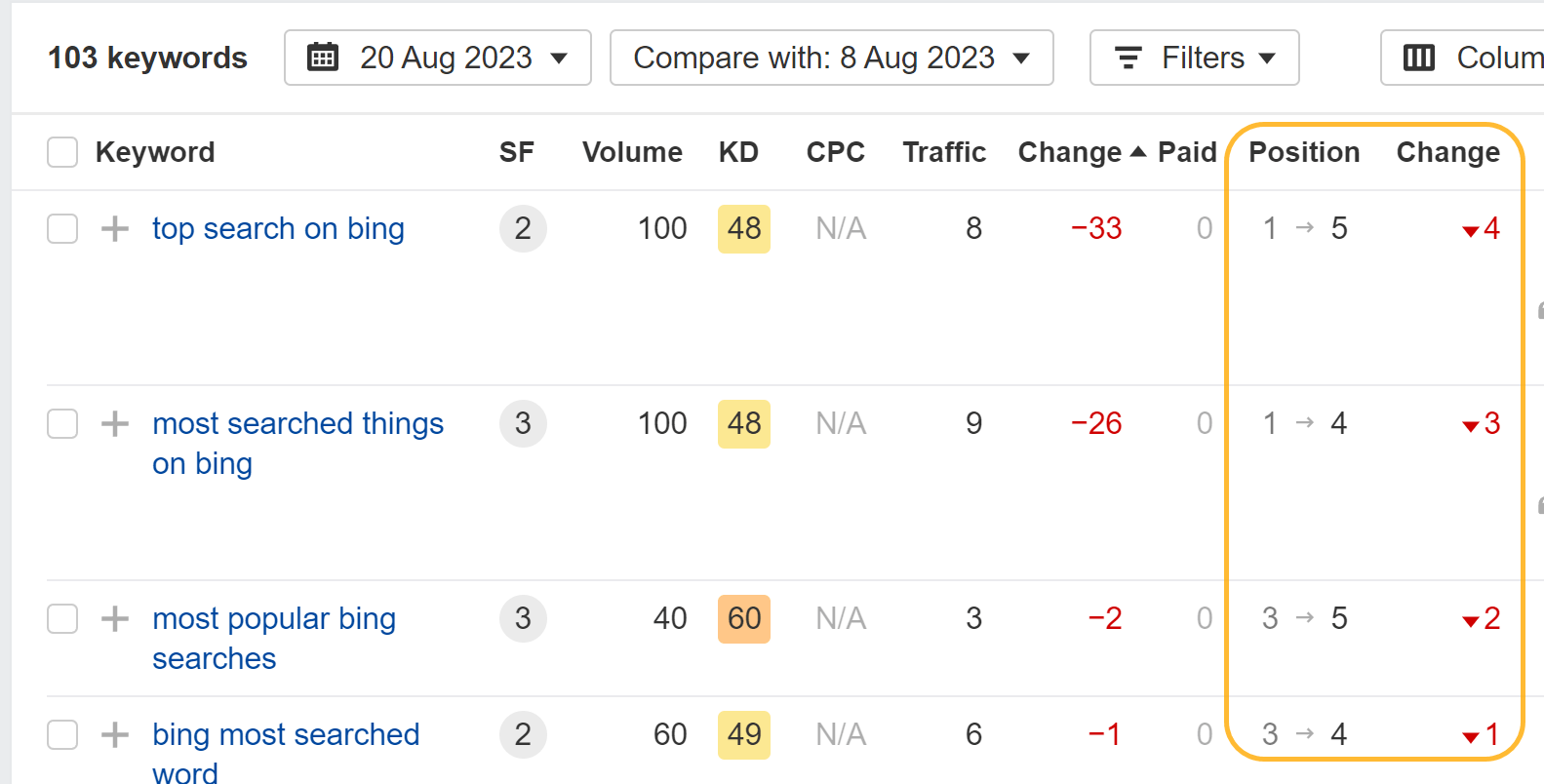Click the sort arrow on the Change column
This screenshot has width=1544, height=784.
click(1138, 152)
